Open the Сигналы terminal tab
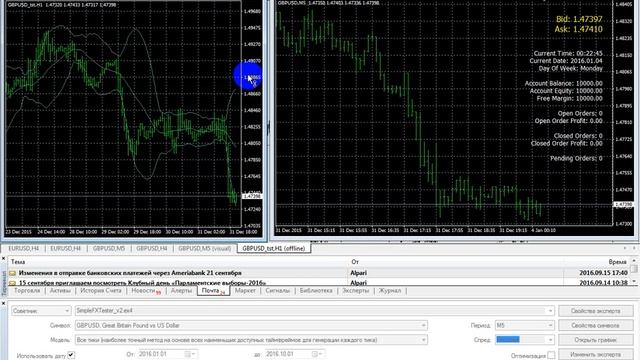Image resolution: width=640 pixels, height=360 pixels. (277, 291)
